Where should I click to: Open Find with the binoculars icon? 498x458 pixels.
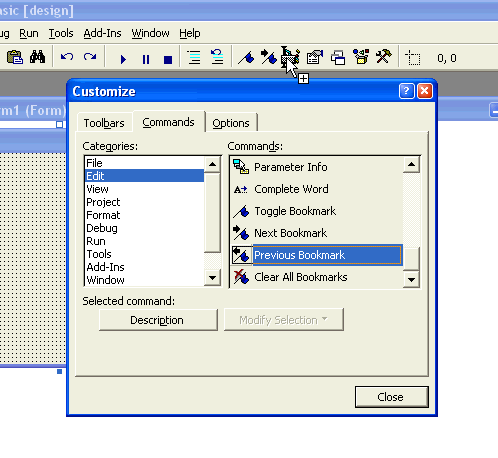click(37, 57)
